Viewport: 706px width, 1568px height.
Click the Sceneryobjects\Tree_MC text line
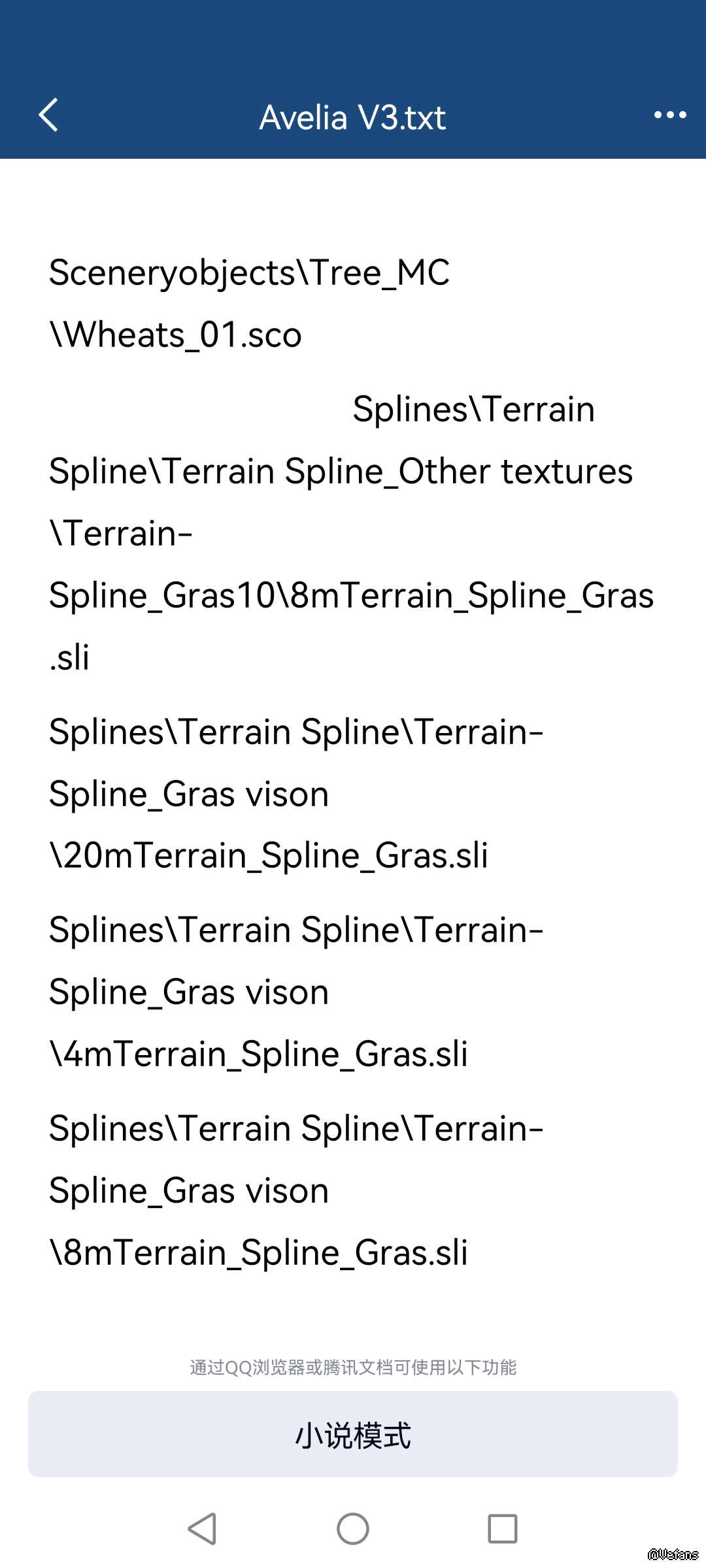click(x=249, y=272)
